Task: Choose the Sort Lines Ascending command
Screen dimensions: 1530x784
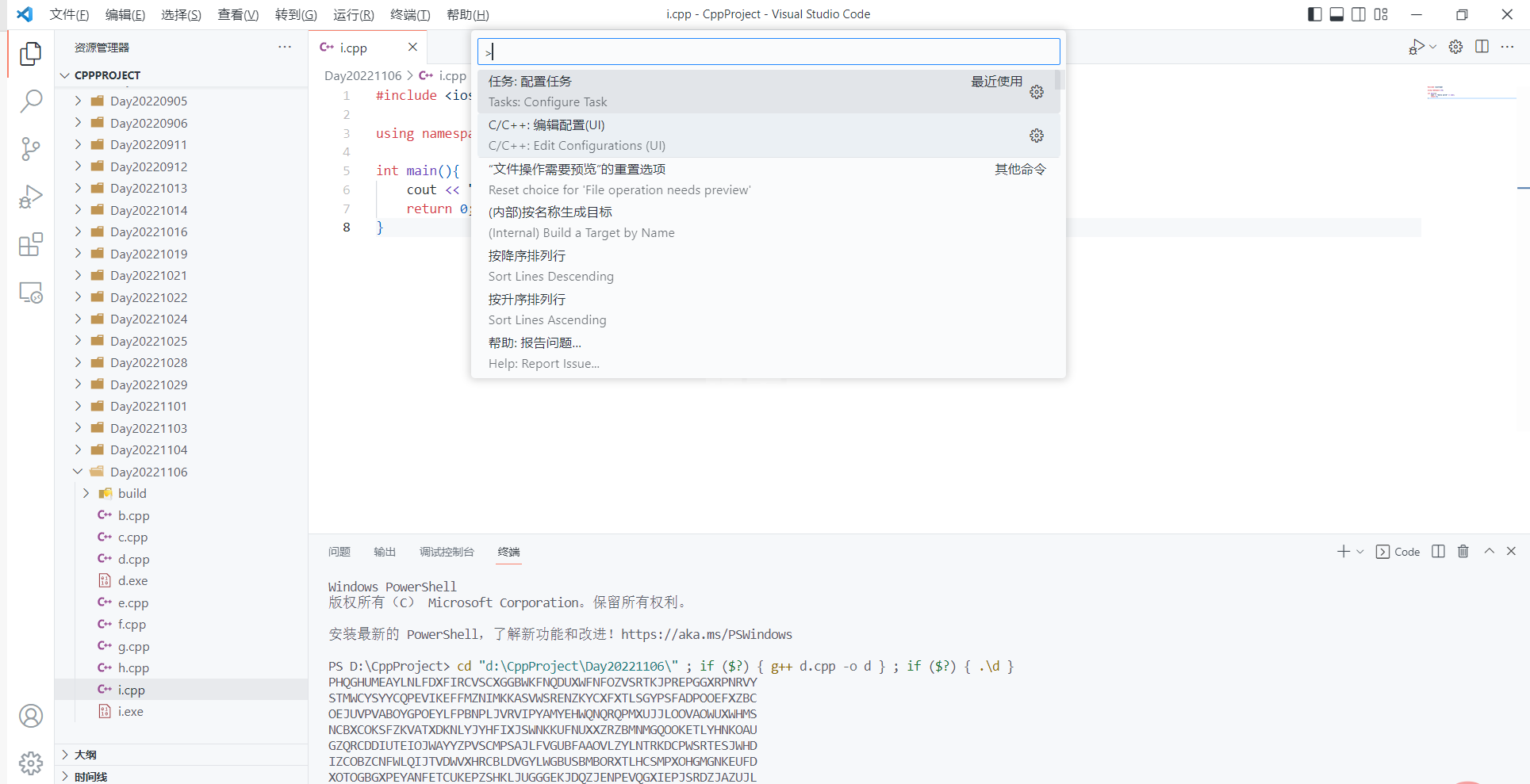Action: [x=768, y=310]
